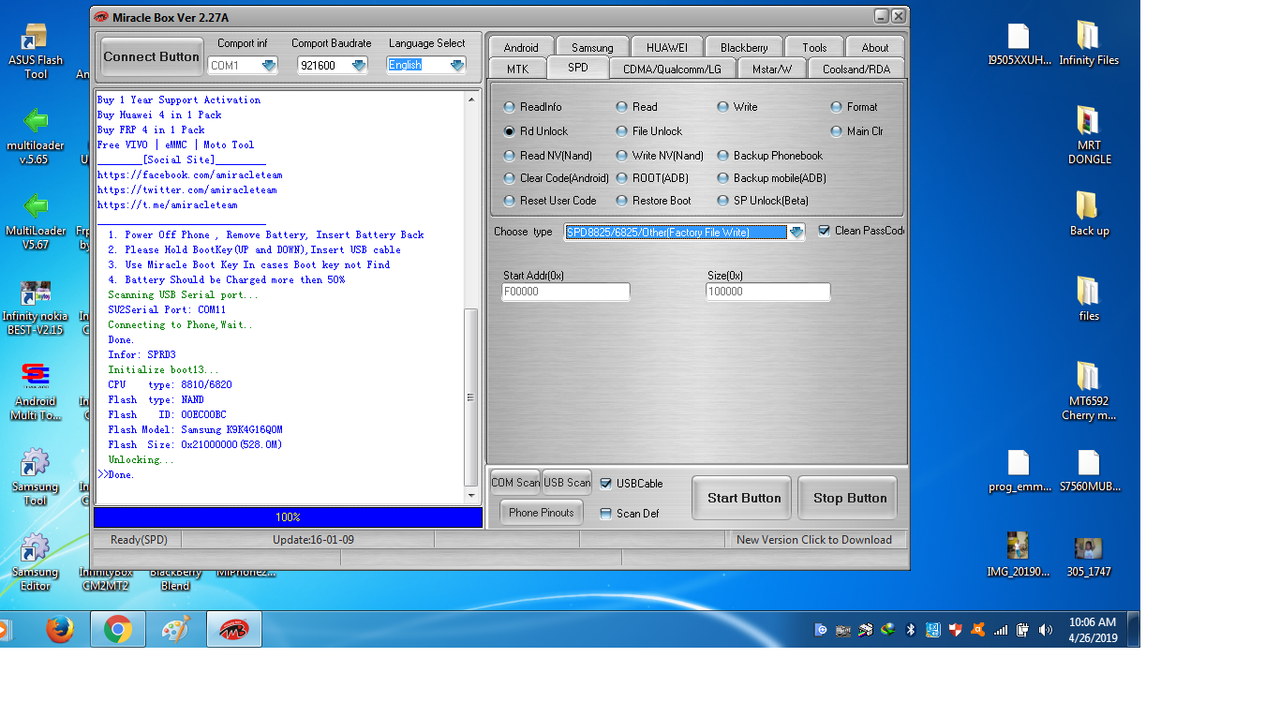Launch Android Multi Tool desktop icon

(35, 392)
